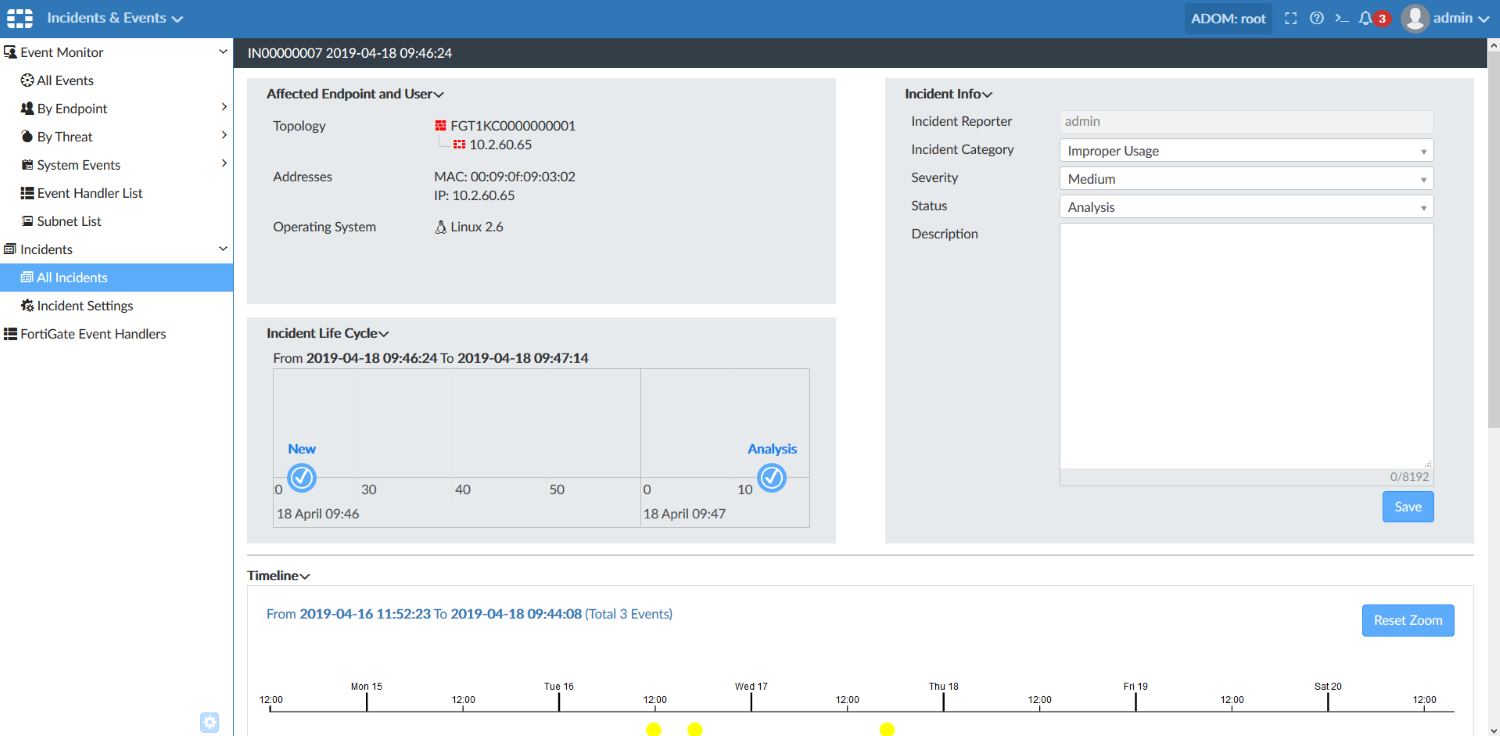Viewport: 1500px width, 736px height.
Task: Open the Severity dropdown set to Medium
Action: click(x=1246, y=179)
